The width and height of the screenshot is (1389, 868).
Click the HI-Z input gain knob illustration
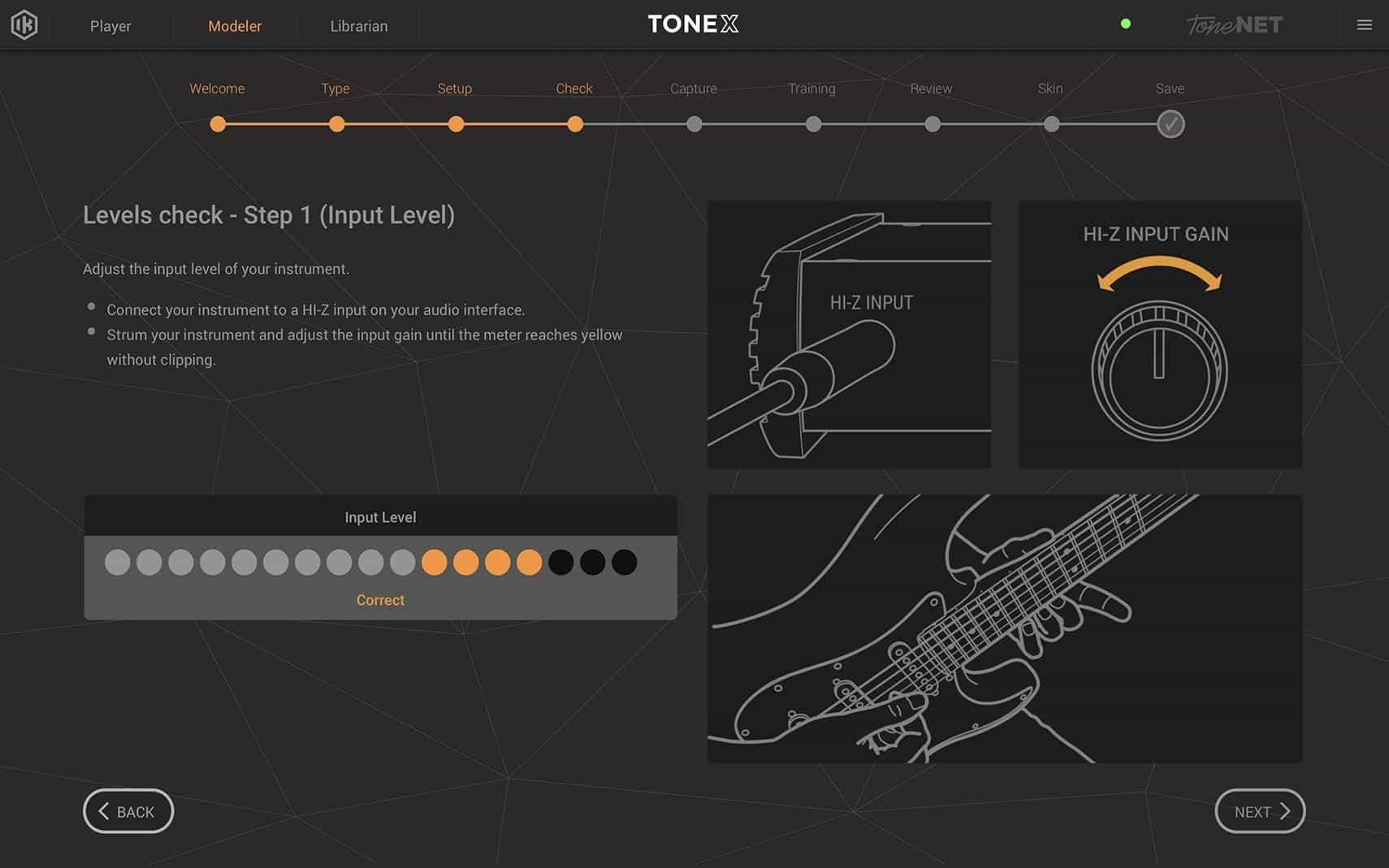(x=1158, y=370)
